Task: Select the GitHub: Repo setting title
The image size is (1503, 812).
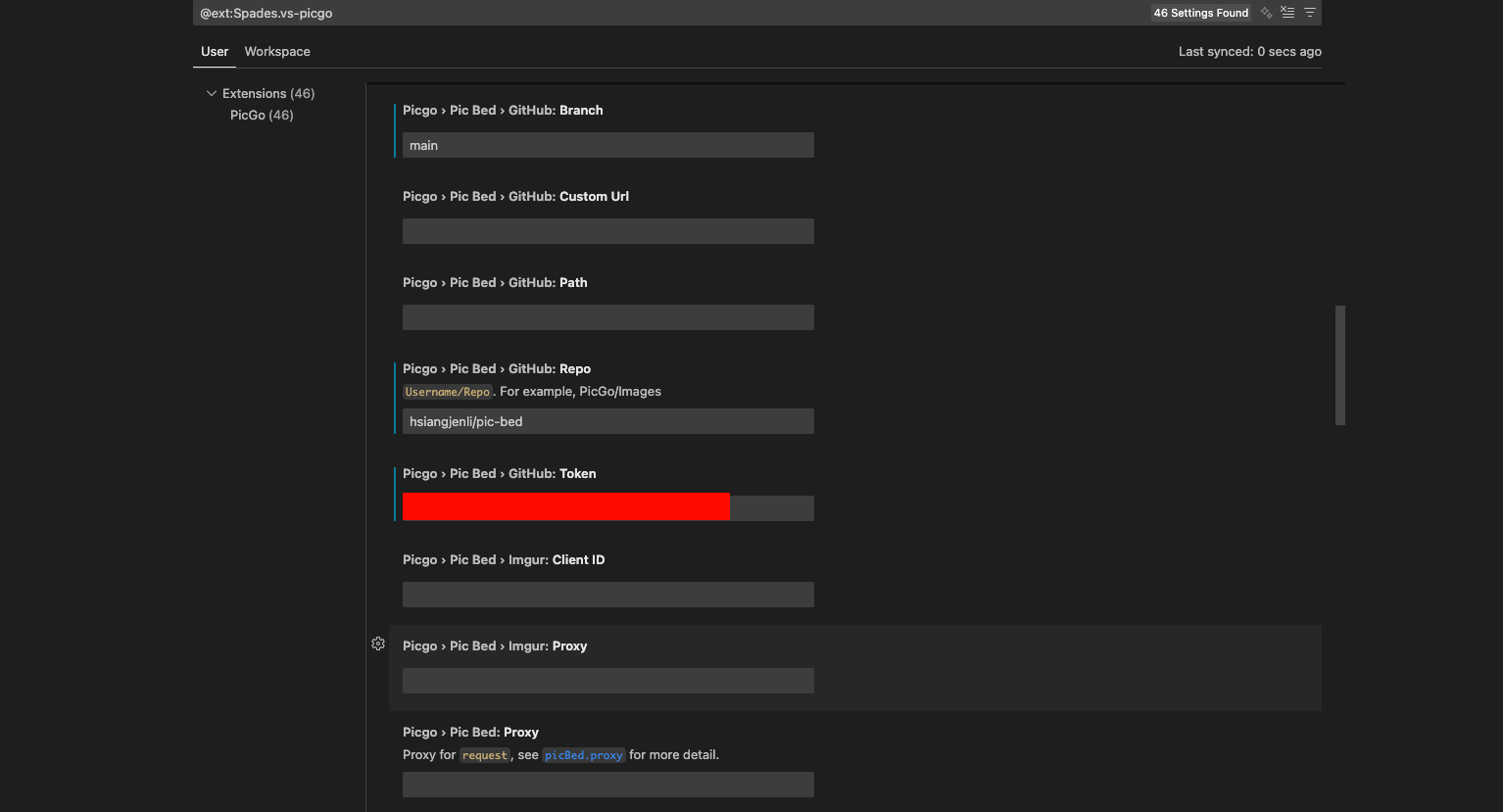Action: tap(497, 368)
